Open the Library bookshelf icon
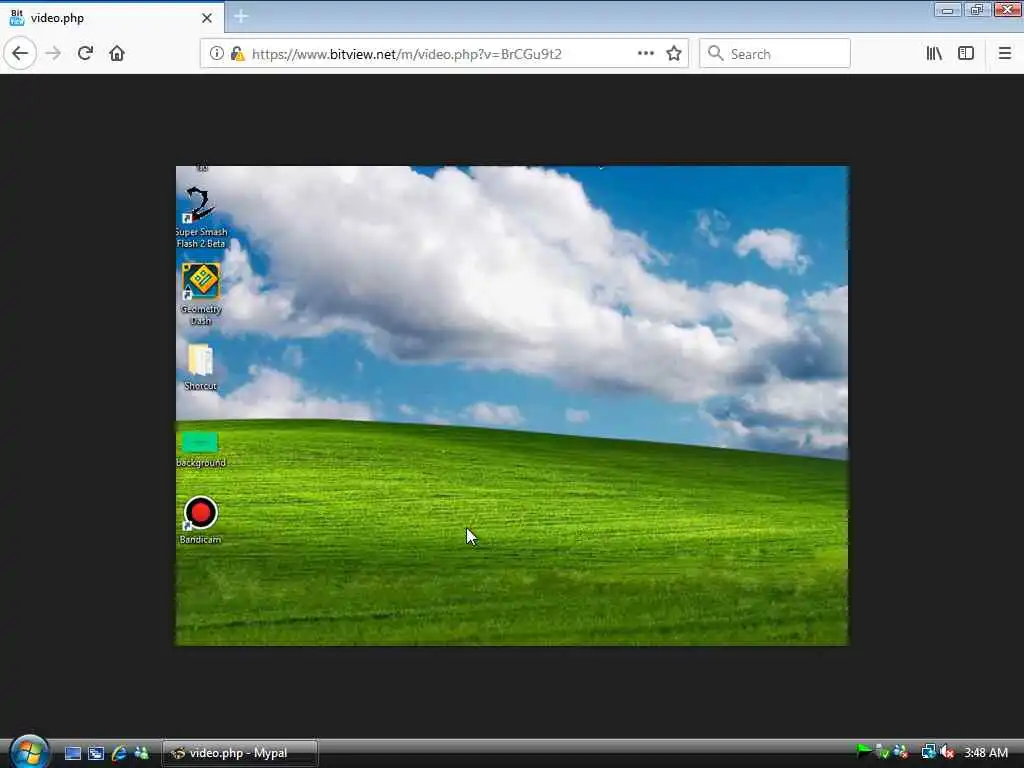 coord(934,54)
